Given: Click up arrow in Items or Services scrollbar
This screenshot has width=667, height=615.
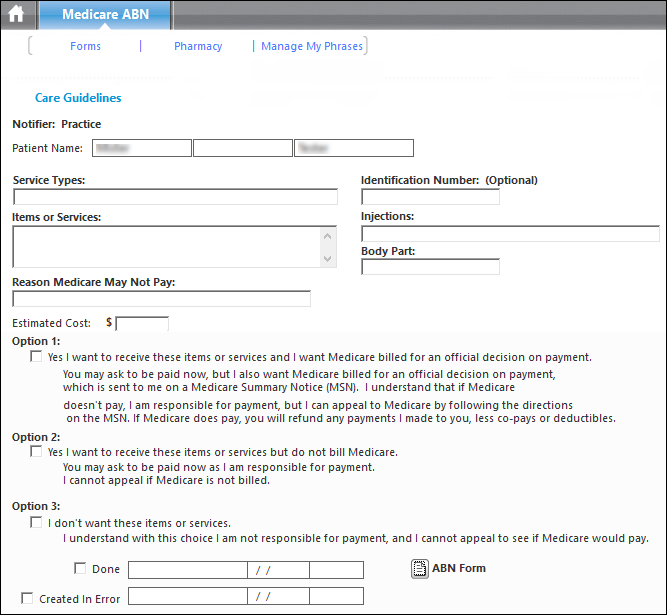Looking at the screenshot, I should (328, 236).
